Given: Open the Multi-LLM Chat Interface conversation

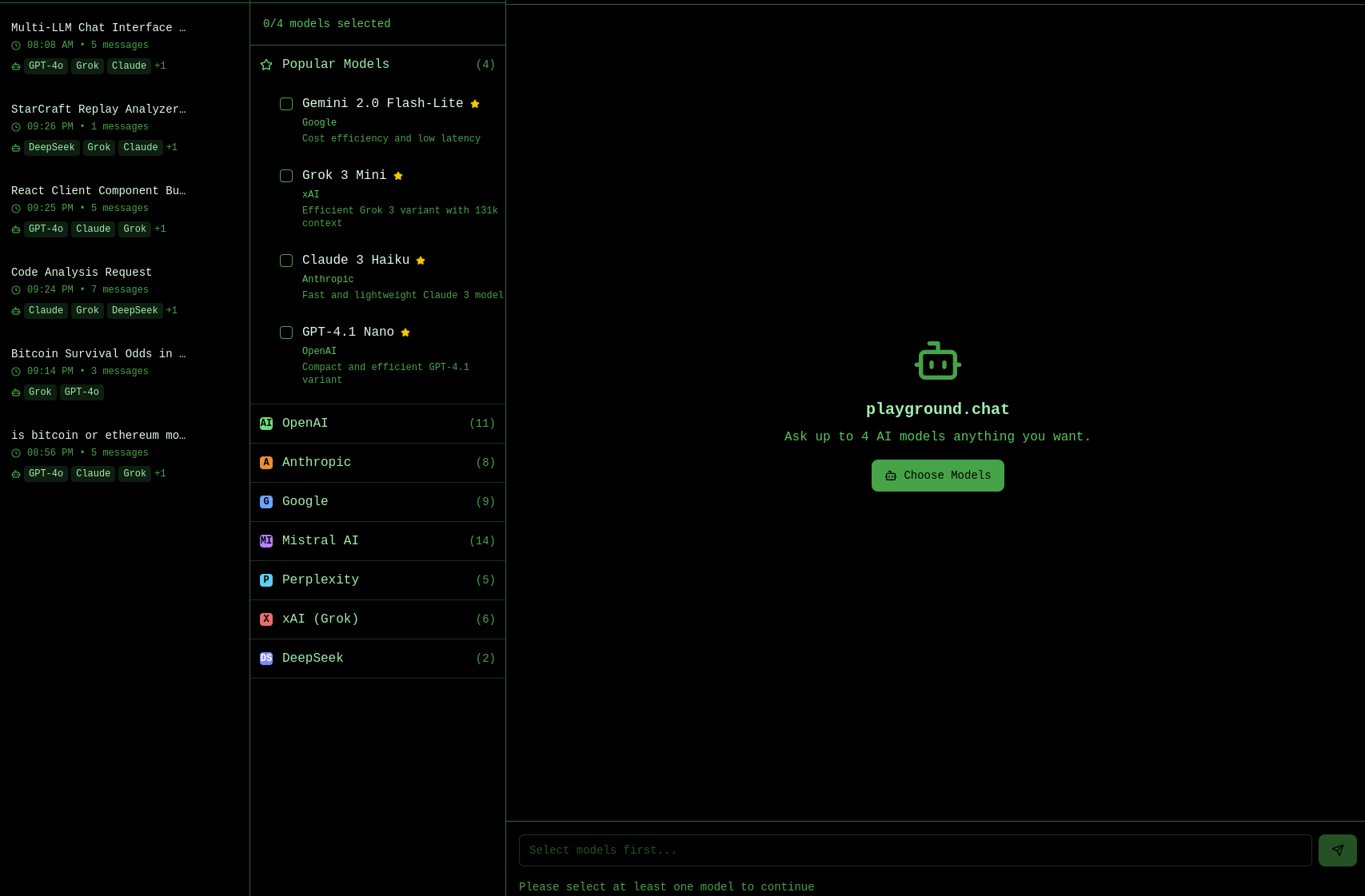Looking at the screenshot, I should click(125, 46).
